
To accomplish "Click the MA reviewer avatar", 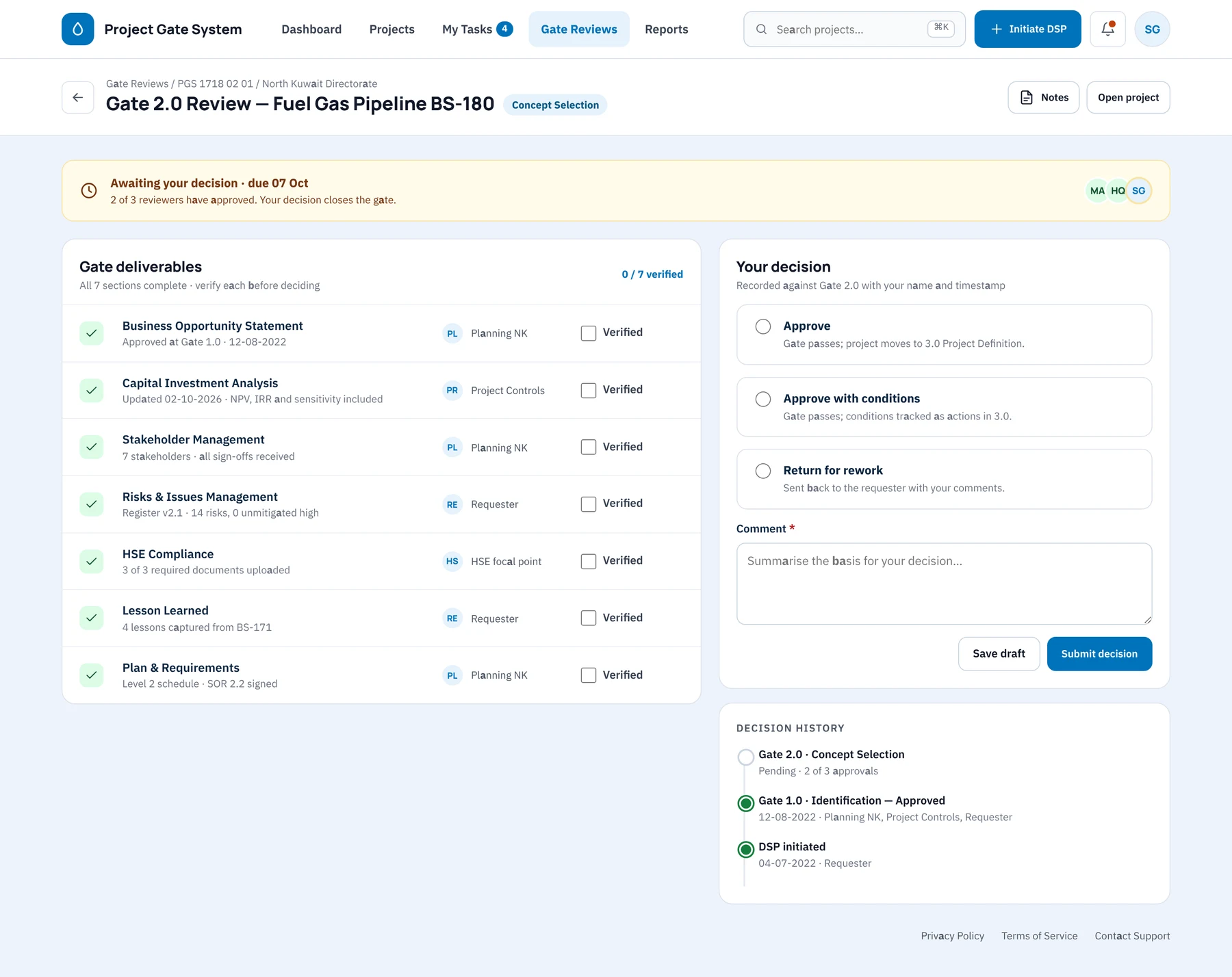I will 1097,191.
